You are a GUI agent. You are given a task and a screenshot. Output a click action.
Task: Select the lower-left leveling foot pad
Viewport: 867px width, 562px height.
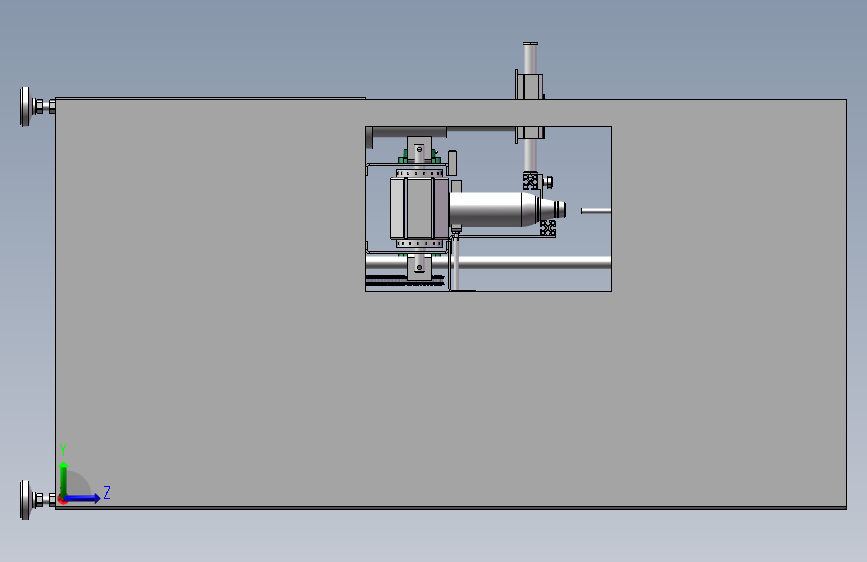click(x=25, y=500)
